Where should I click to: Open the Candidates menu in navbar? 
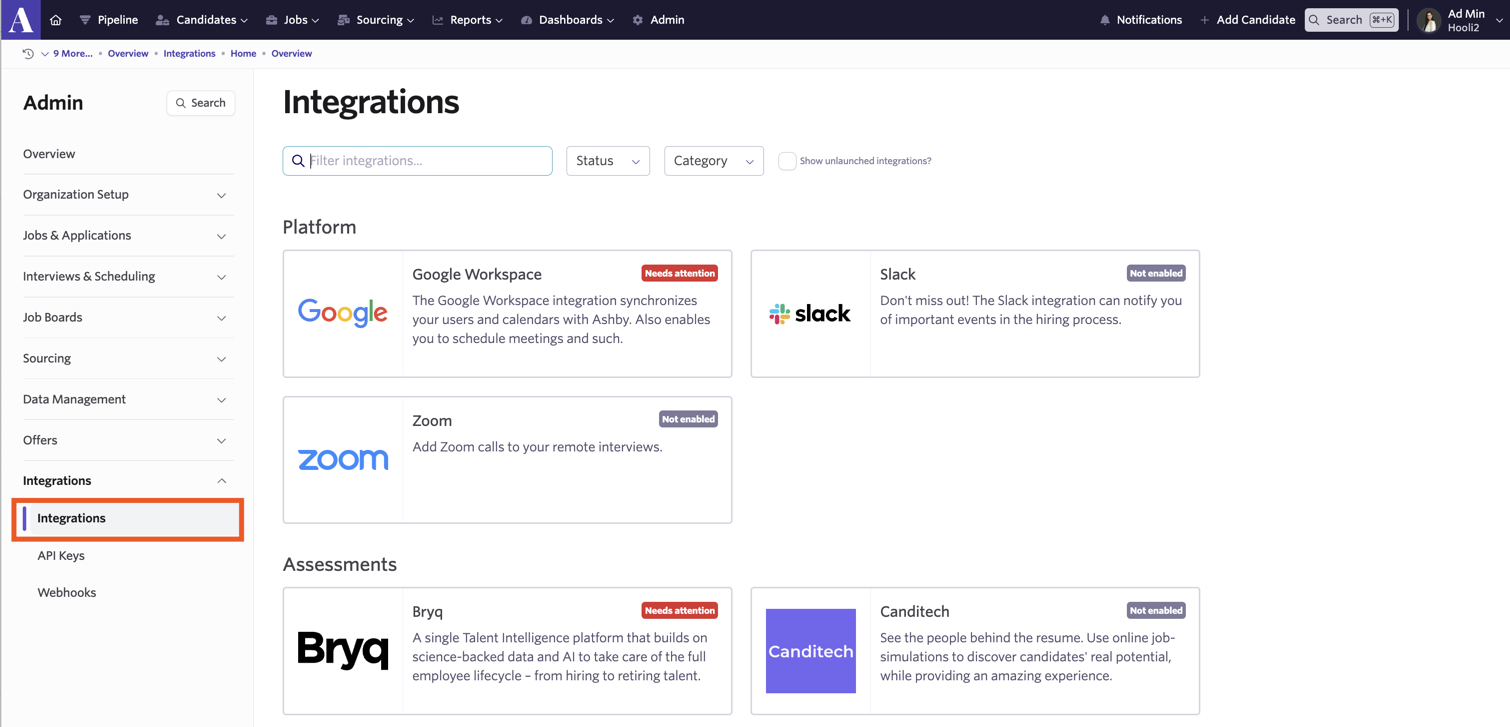(202, 20)
